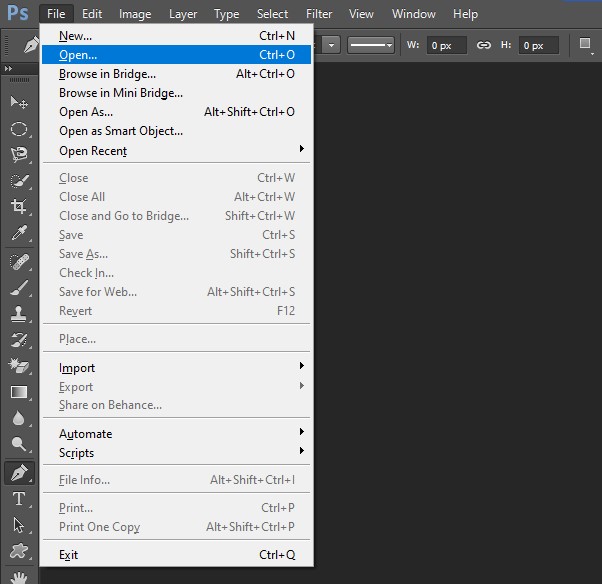Click the H: height input field
Image resolution: width=602 pixels, height=584 pixels.
(x=539, y=45)
